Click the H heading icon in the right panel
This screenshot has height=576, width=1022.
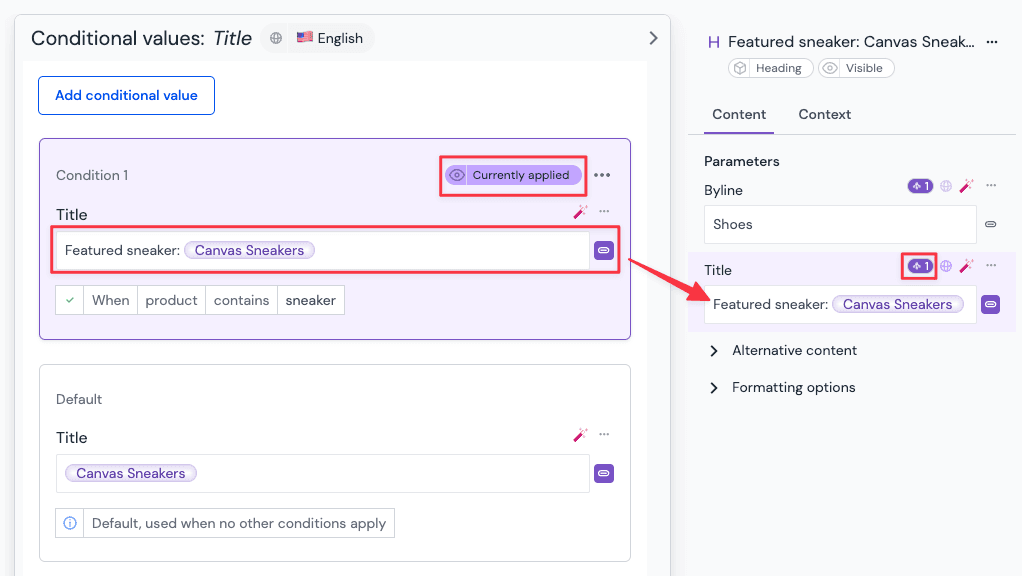(714, 42)
